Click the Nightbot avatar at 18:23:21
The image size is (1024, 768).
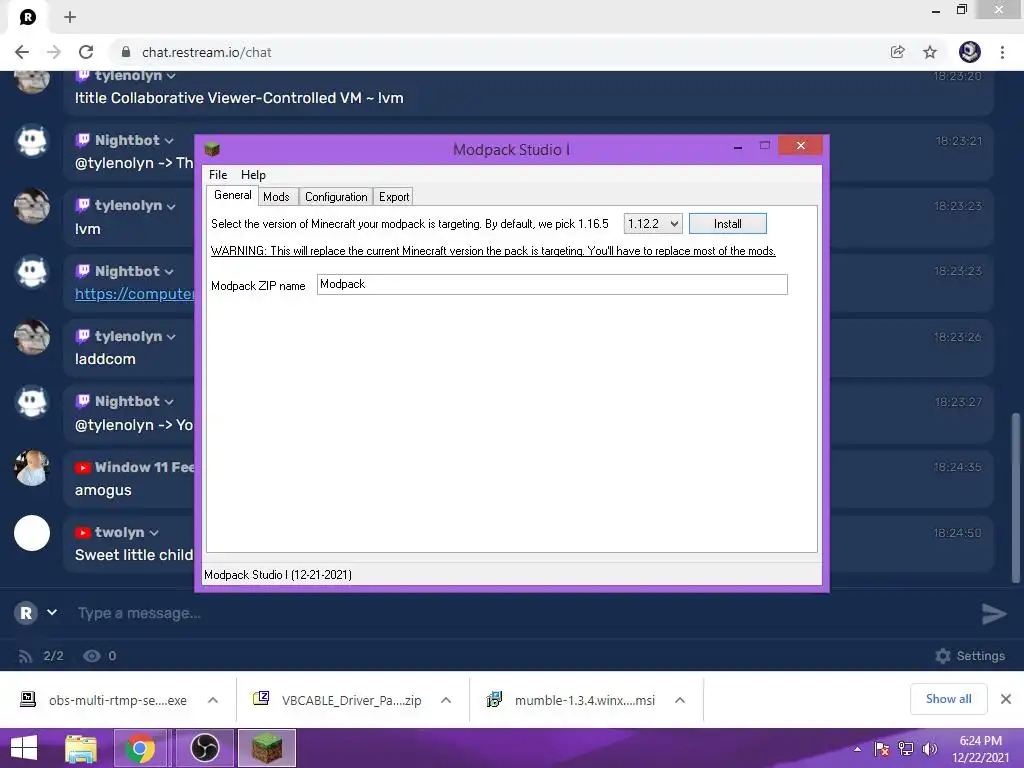pos(32,141)
